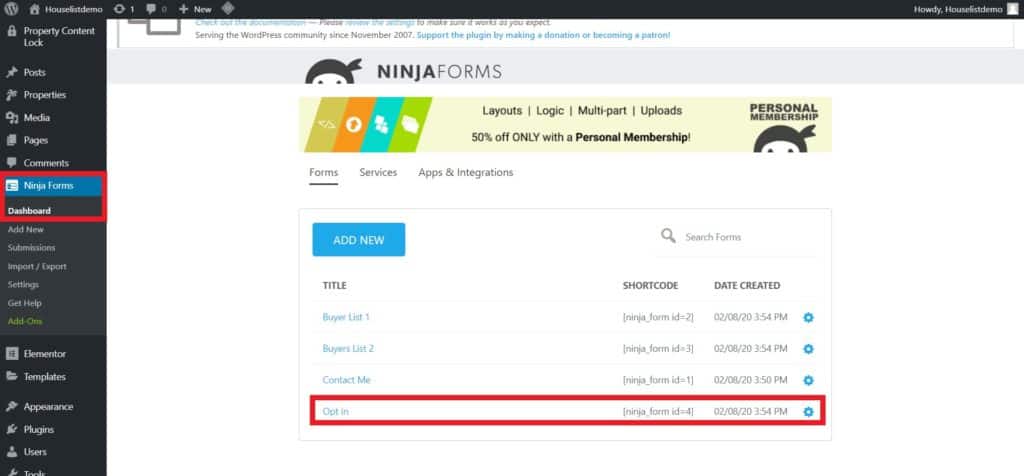Open gear settings for Buyer List 1
The height and width of the screenshot is (476, 1024).
(x=808, y=318)
